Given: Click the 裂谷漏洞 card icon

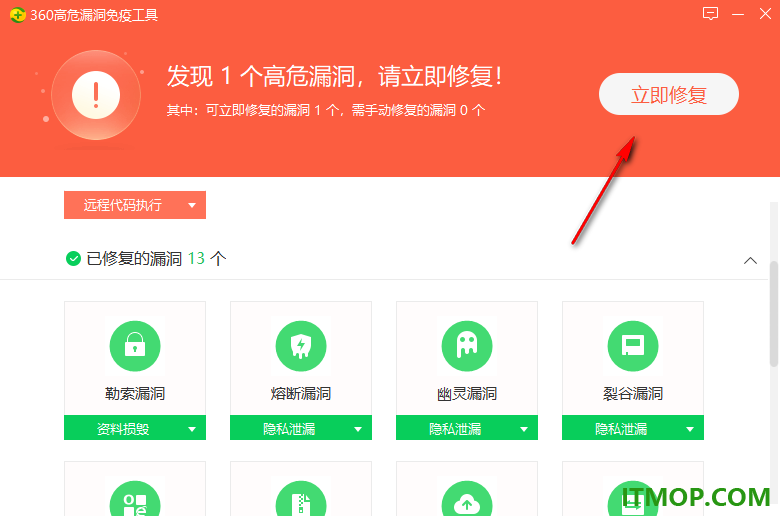Looking at the screenshot, I should (633, 346).
